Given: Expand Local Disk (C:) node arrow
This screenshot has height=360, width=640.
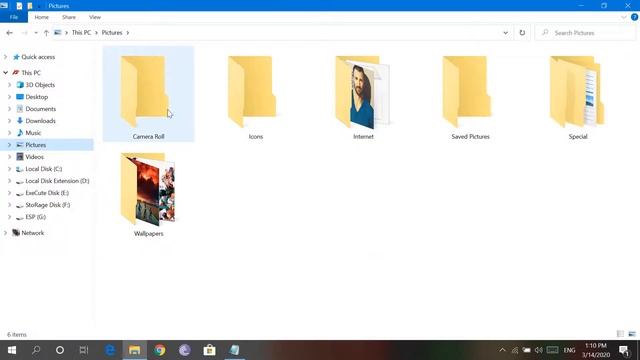Looking at the screenshot, I should coord(9,169).
